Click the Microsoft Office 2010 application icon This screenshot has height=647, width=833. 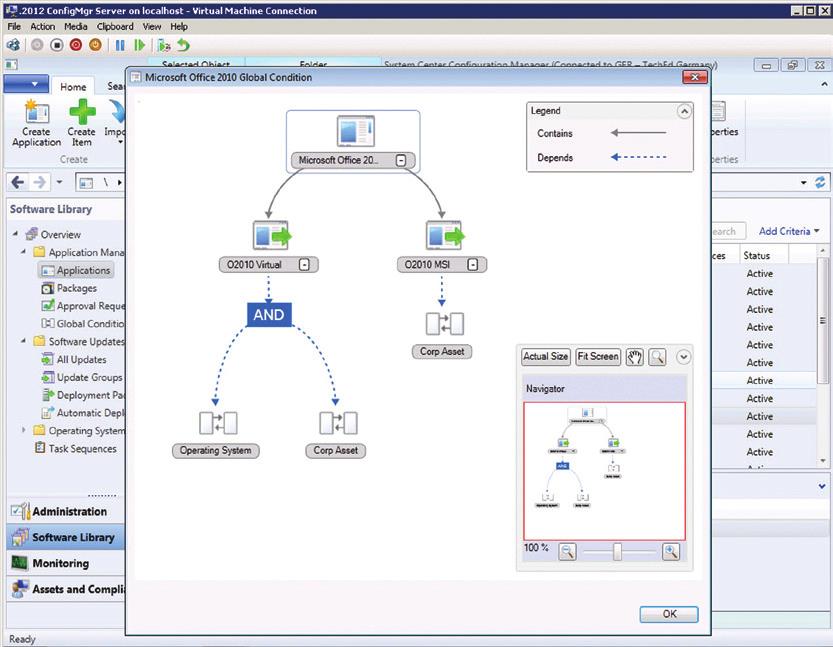(355, 131)
